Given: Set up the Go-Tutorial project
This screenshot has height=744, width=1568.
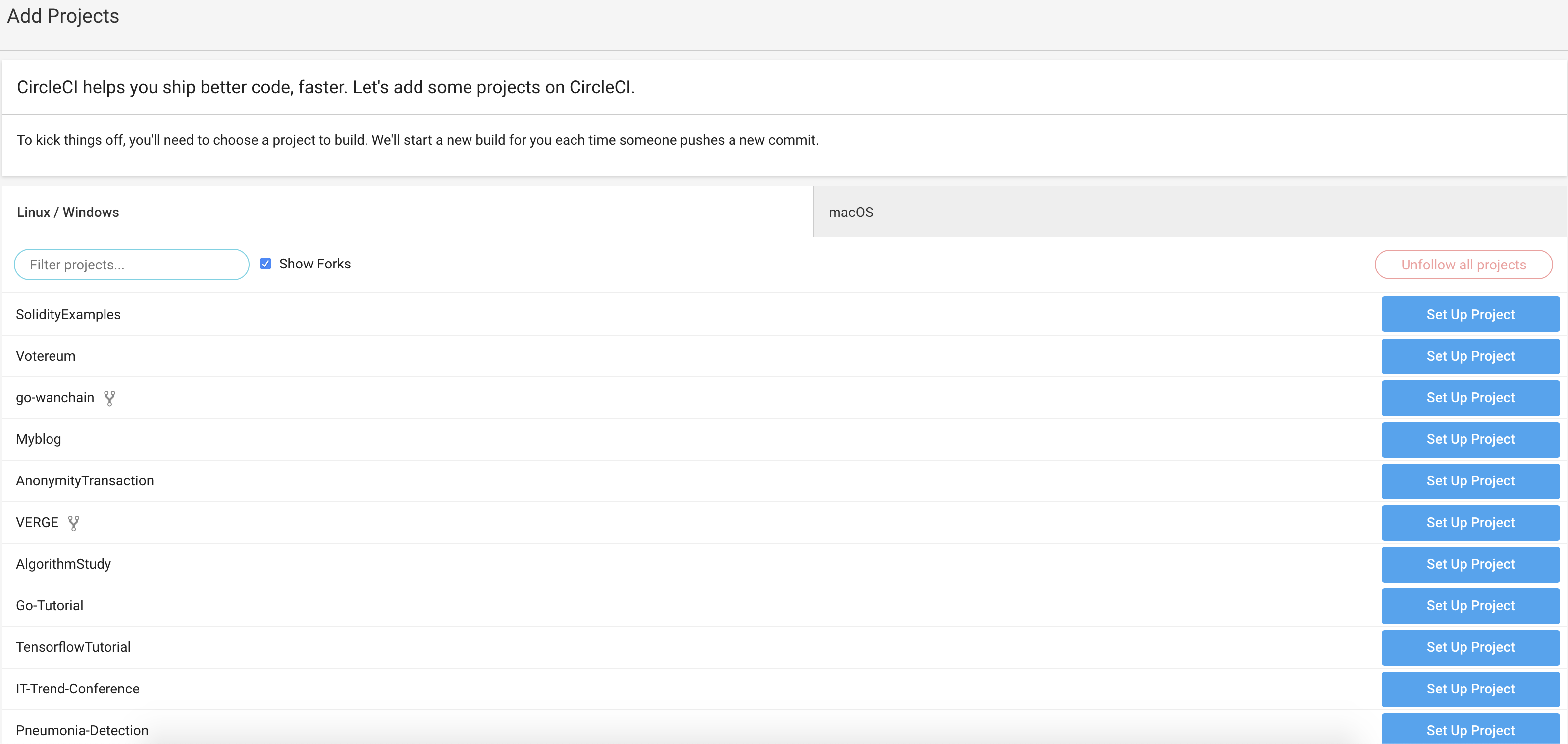Looking at the screenshot, I should coord(1470,606).
